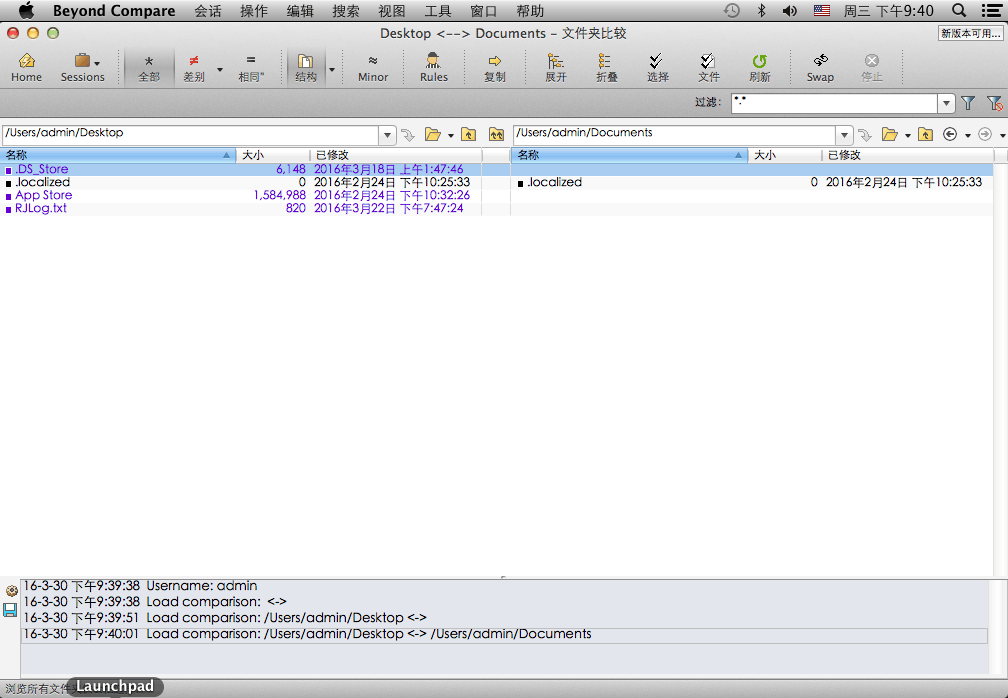This screenshot has height=698, width=1008.
Task: Open the 结构 dropdown arrow
Action: click(x=332, y=68)
